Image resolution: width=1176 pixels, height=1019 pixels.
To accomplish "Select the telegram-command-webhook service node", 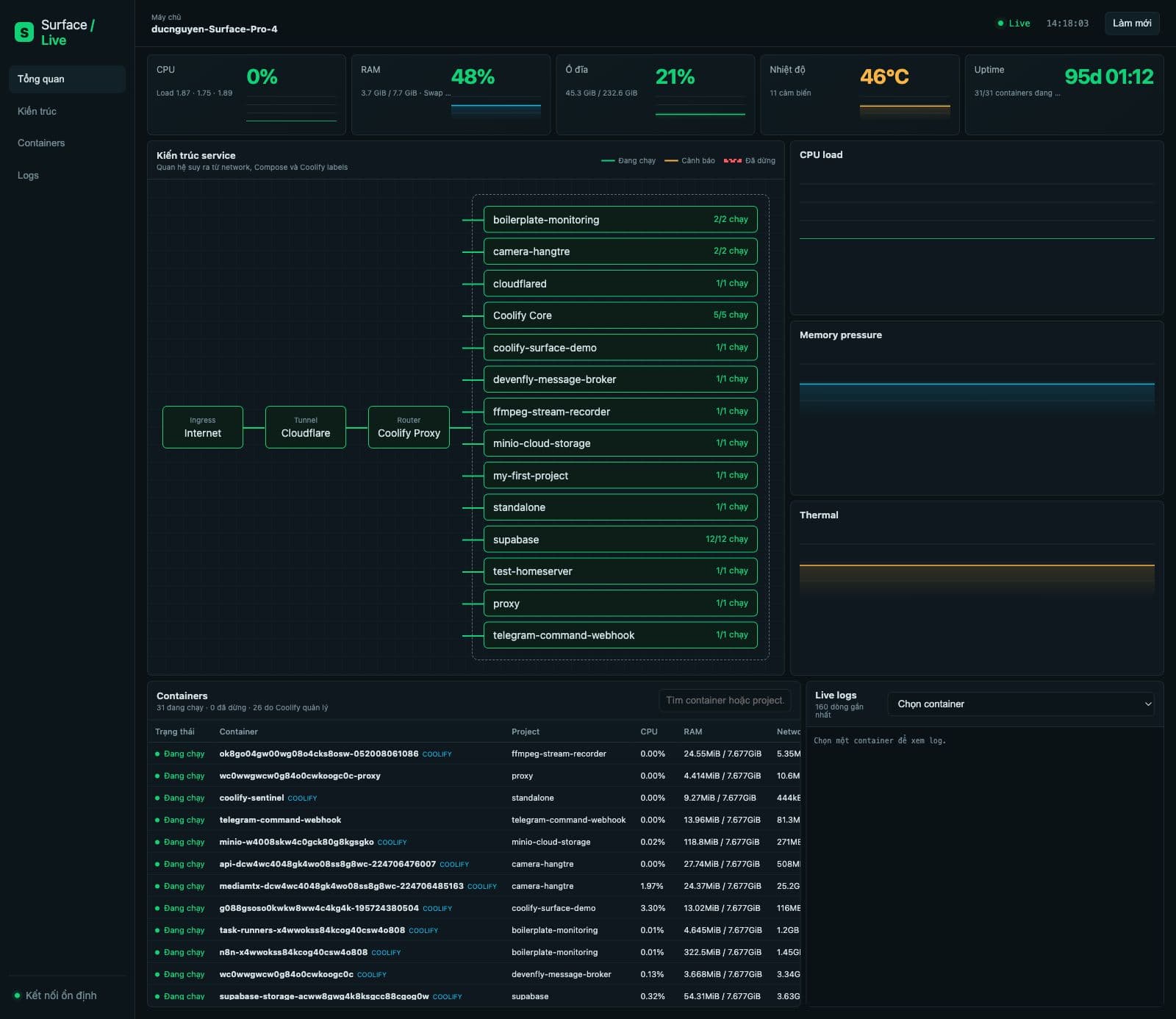I will pos(620,635).
